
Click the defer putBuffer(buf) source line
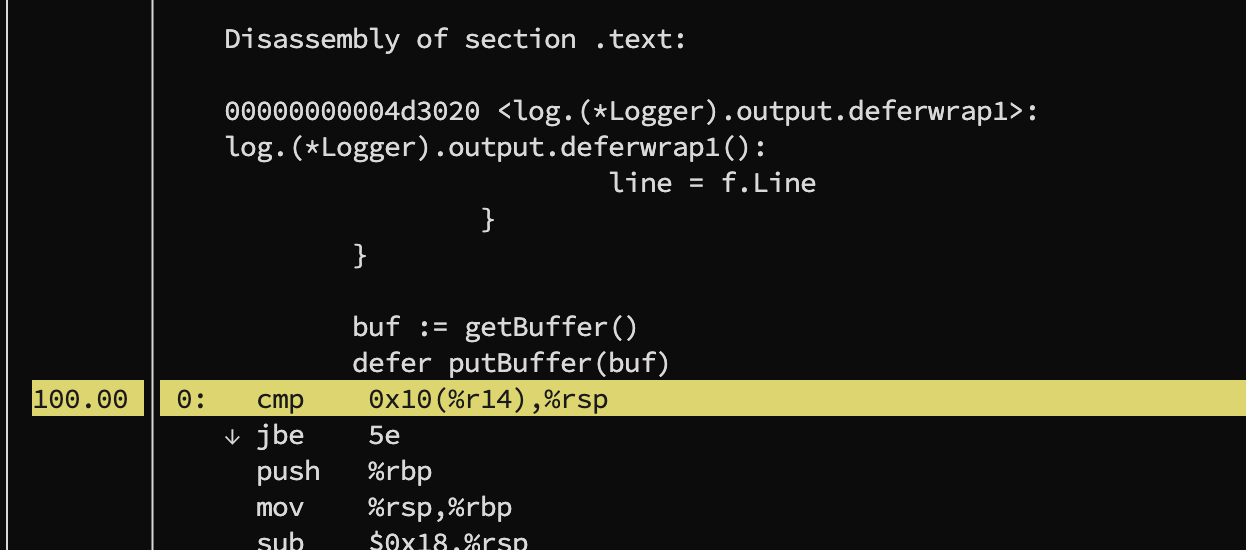tap(510, 362)
